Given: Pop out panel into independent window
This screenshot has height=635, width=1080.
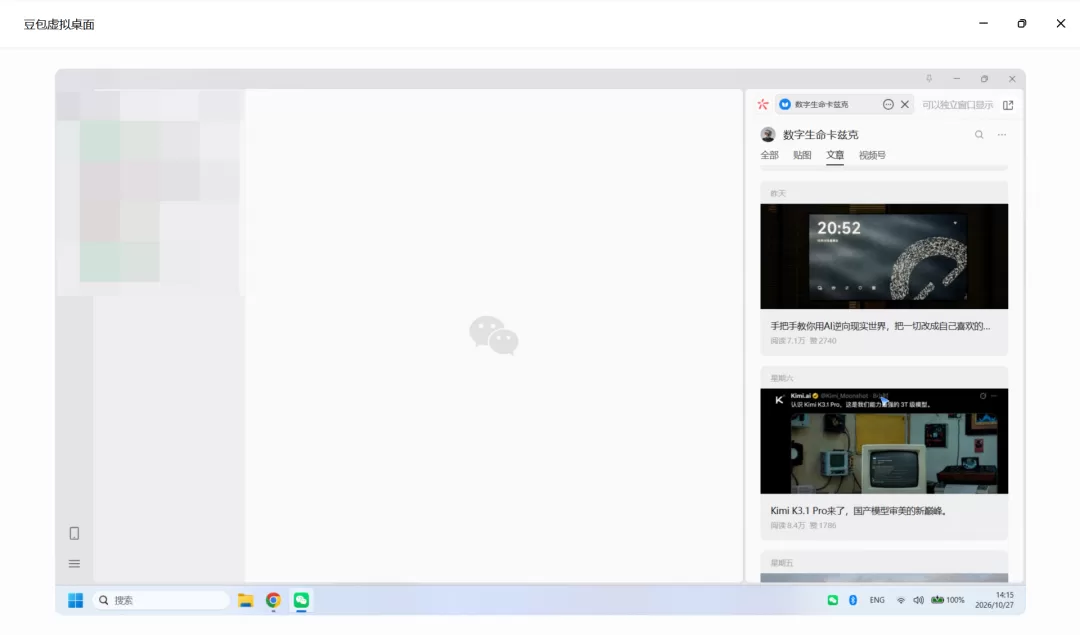Looking at the screenshot, I should click(1008, 105).
